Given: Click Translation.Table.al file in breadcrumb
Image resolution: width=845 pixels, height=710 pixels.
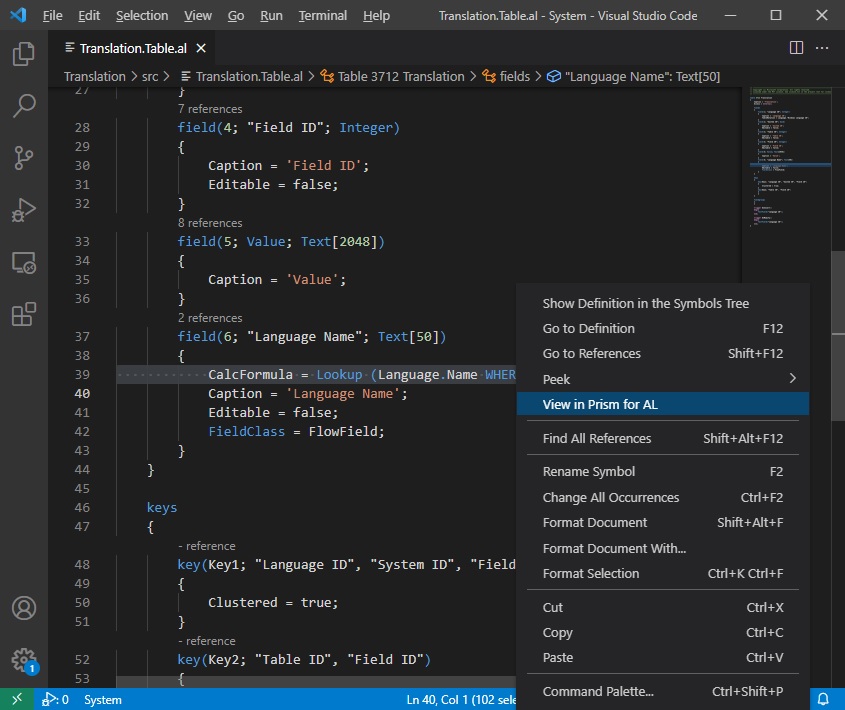Looking at the screenshot, I should (x=241, y=77).
